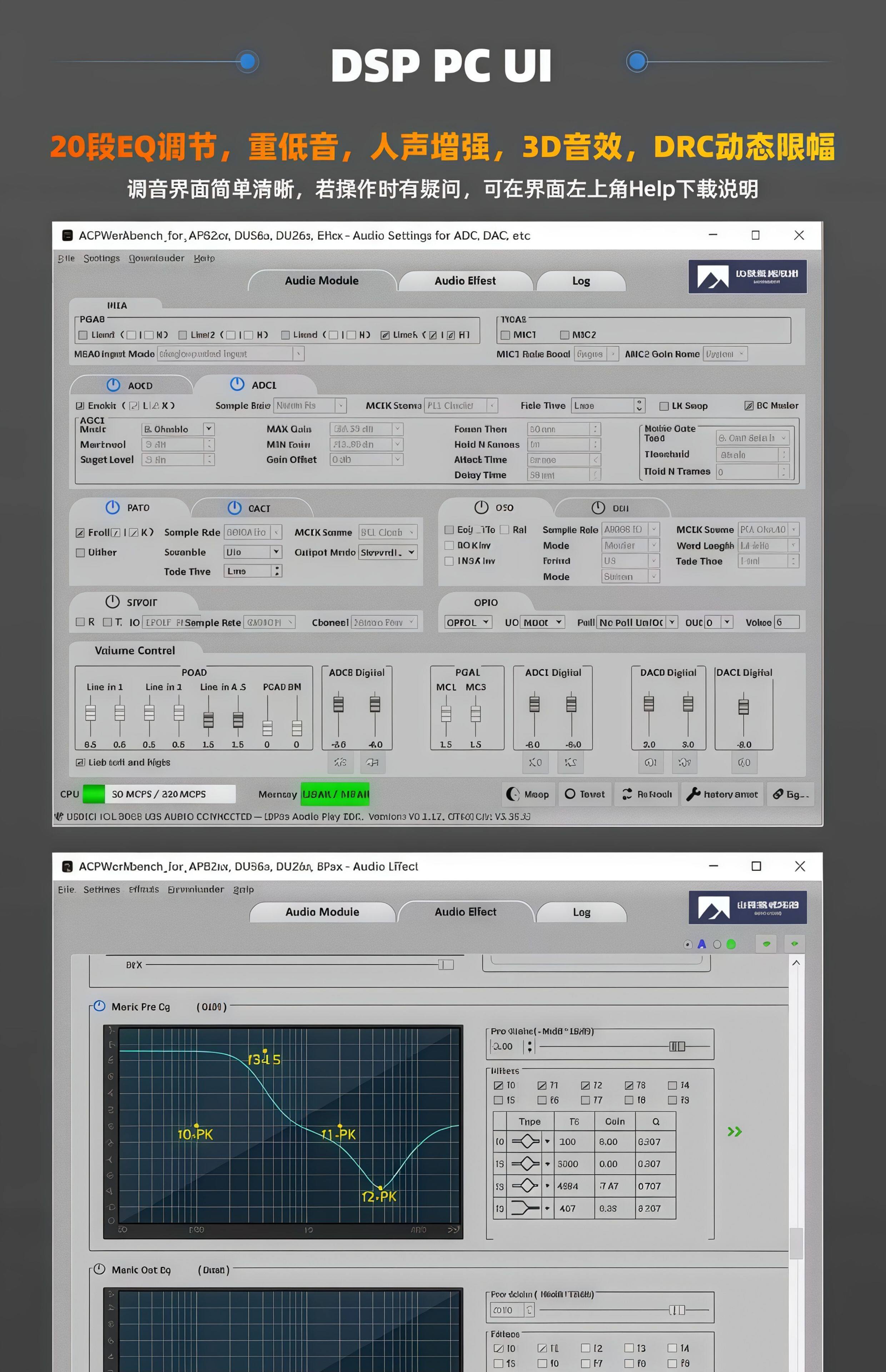
Task: Click the Tewet button
Action: pos(584,794)
